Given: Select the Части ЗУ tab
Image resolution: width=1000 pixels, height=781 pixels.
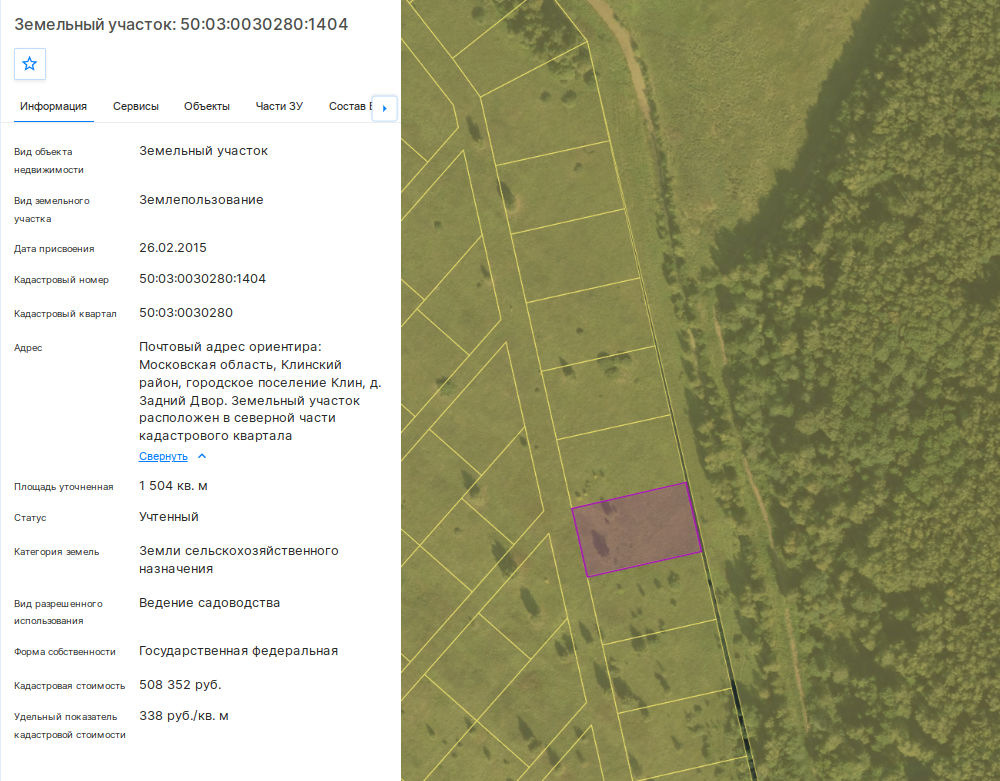Looking at the screenshot, I should (x=279, y=106).
